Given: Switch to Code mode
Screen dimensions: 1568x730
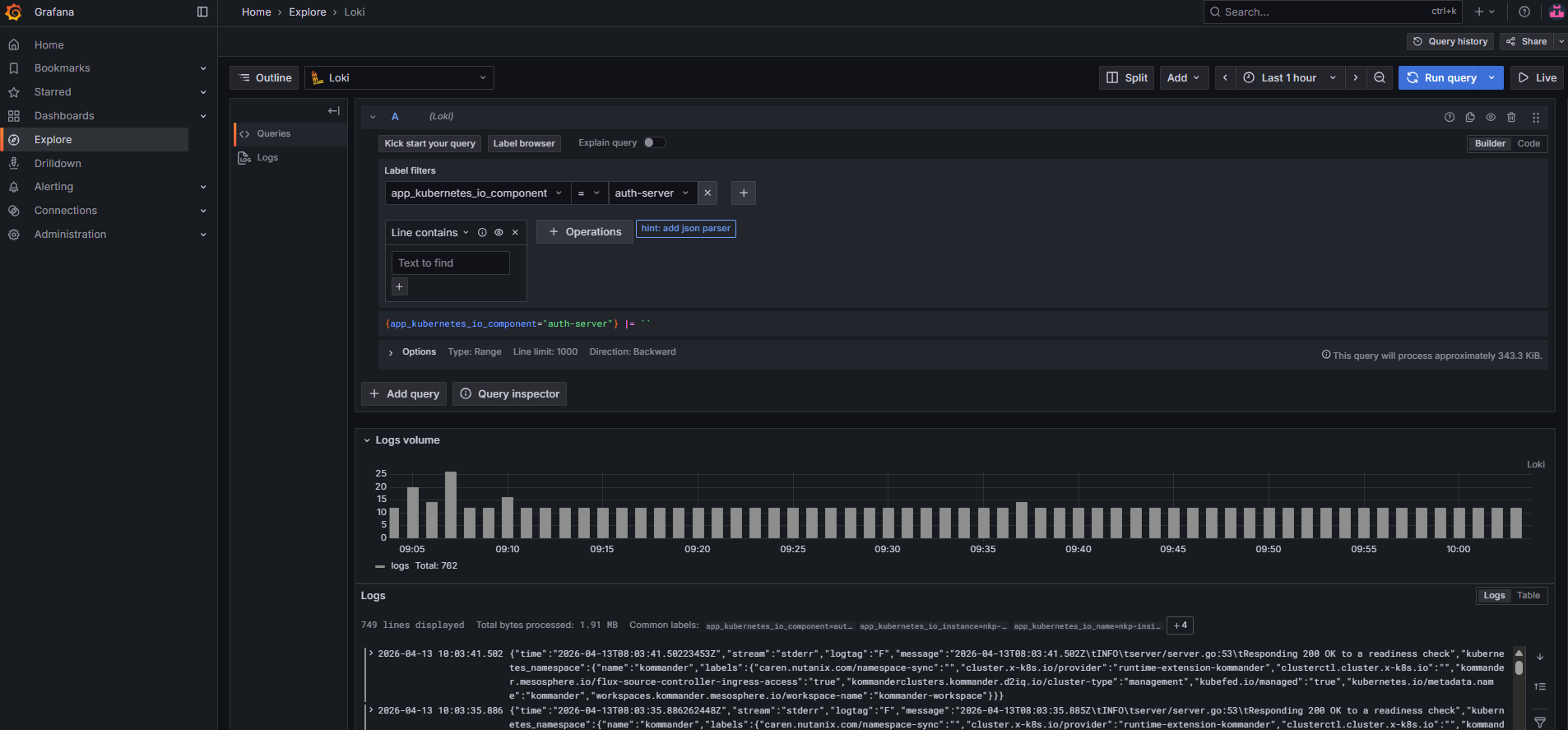Looking at the screenshot, I should click(x=1529, y=143).
